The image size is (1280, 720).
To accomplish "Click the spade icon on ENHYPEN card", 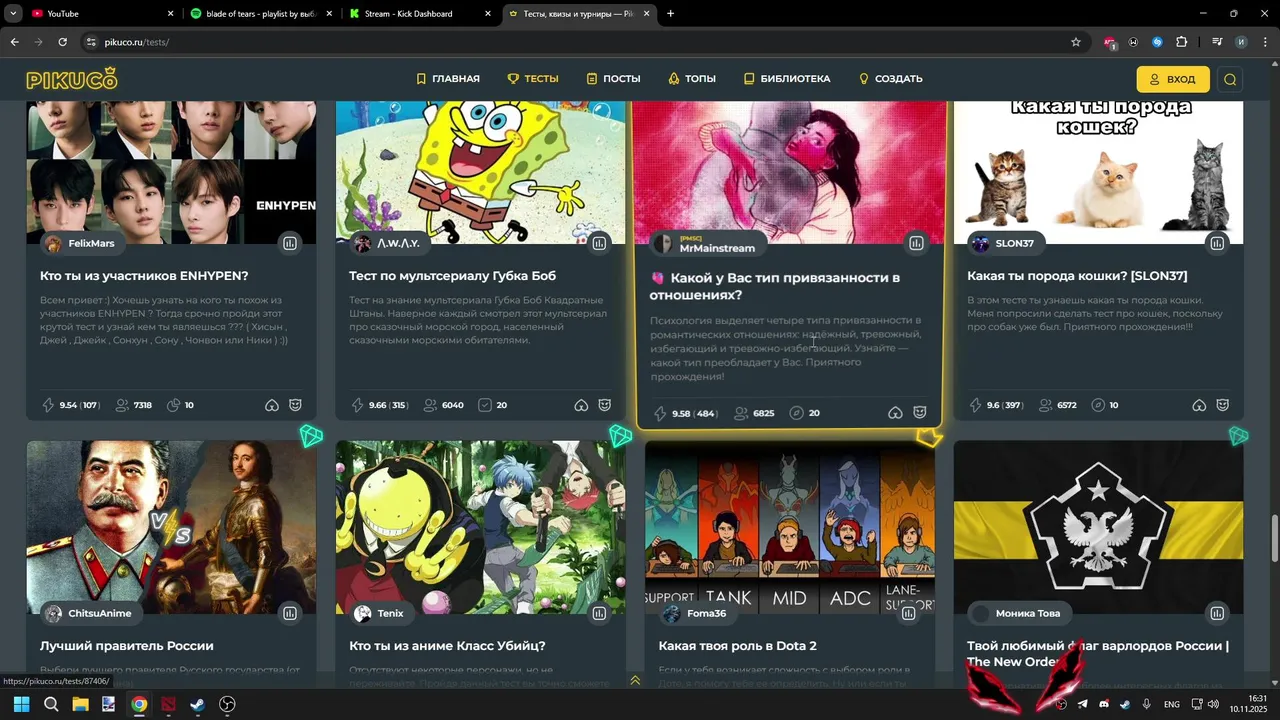I will point(272,405).
